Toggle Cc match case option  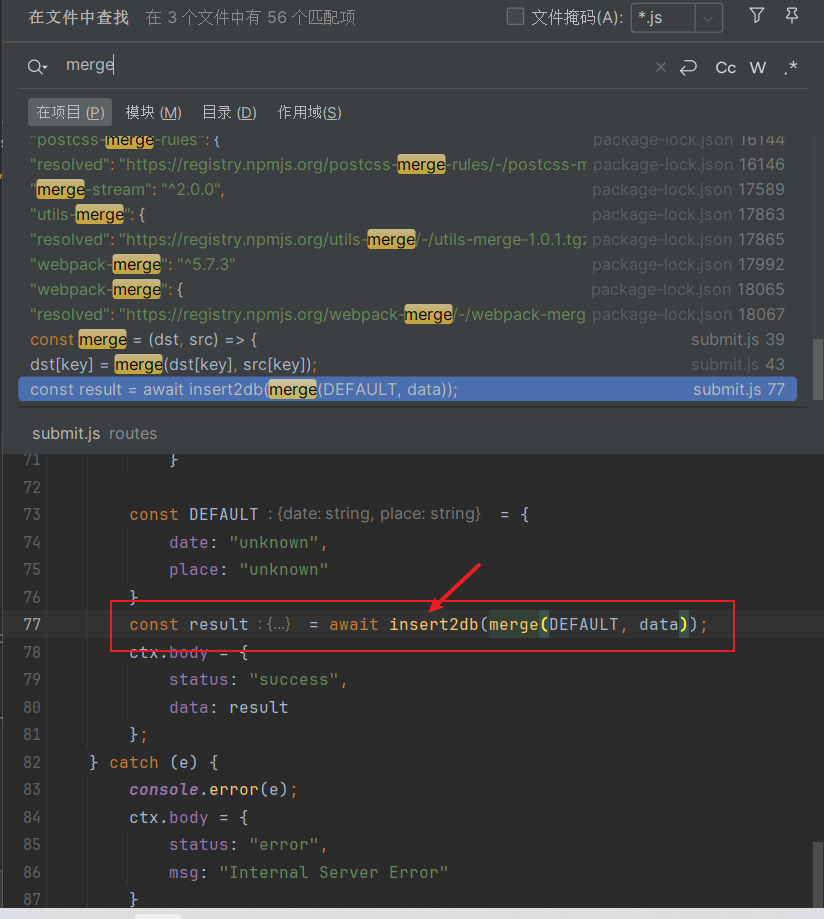click(726, 68)
